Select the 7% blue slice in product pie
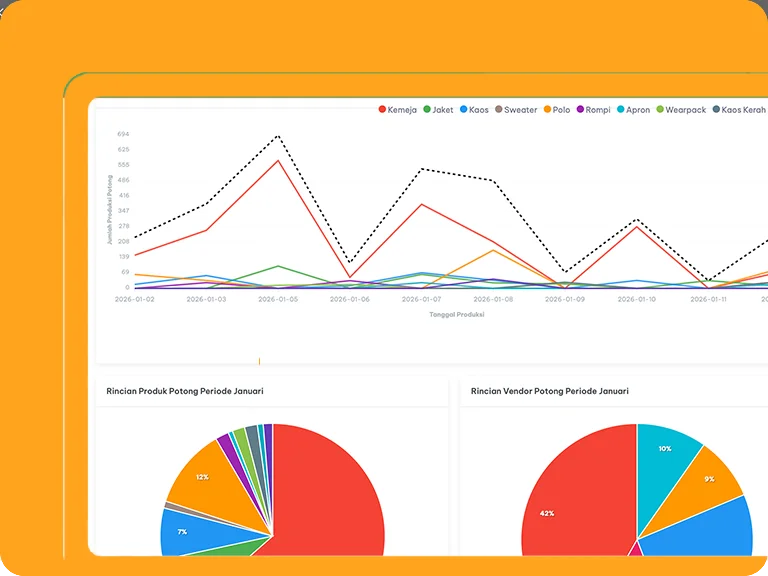The image size is (768, 576). click(x=183, y=530)
